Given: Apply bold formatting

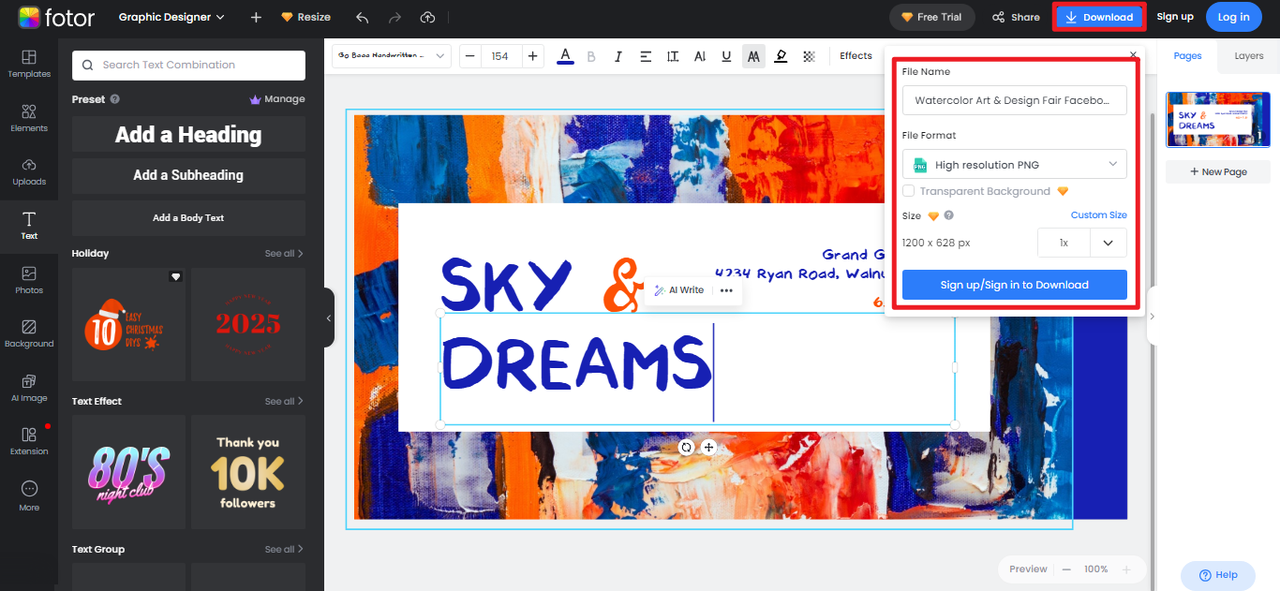Looking at the screenshot, I should [x=591, y=56].
